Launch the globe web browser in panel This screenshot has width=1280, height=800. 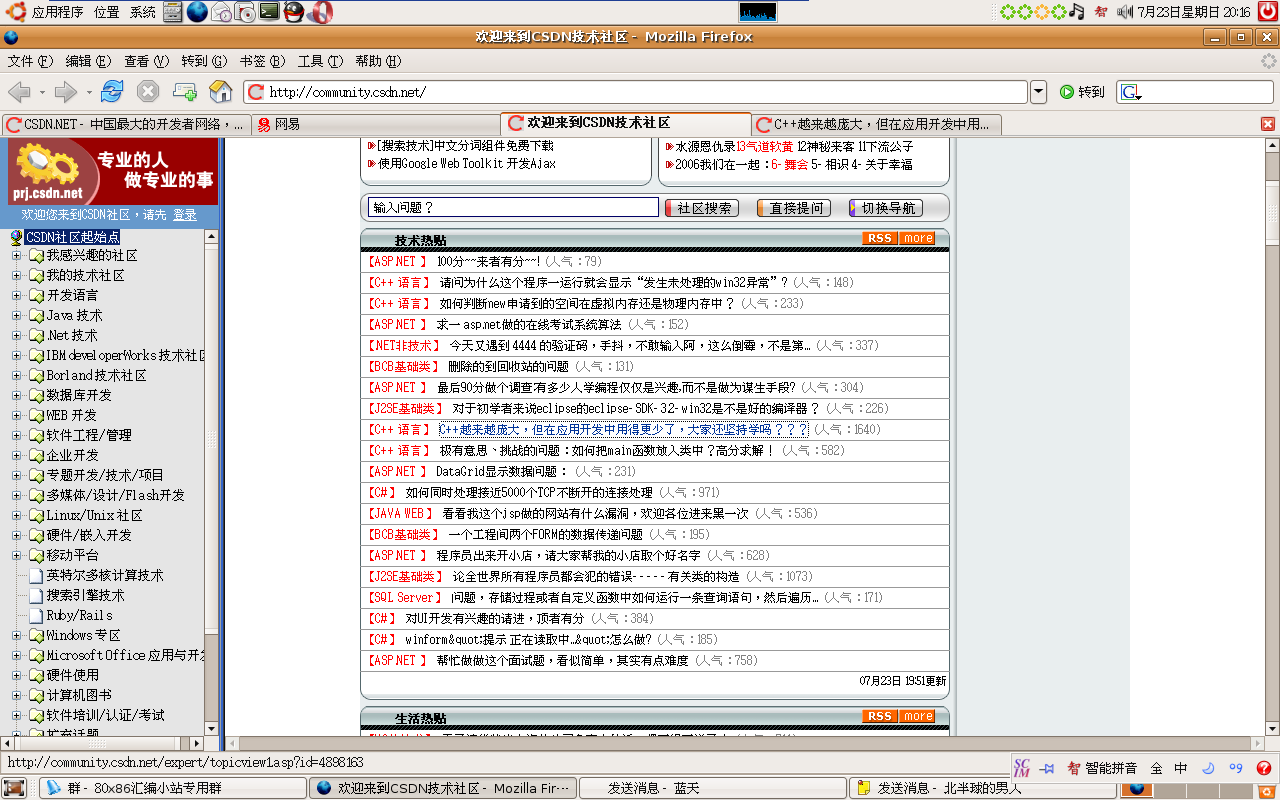coord(197,12)
